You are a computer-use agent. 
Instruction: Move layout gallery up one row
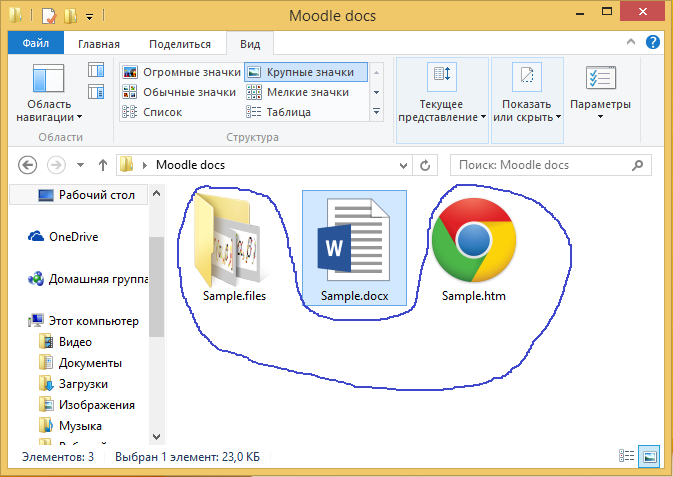click(x=376, y=73)
